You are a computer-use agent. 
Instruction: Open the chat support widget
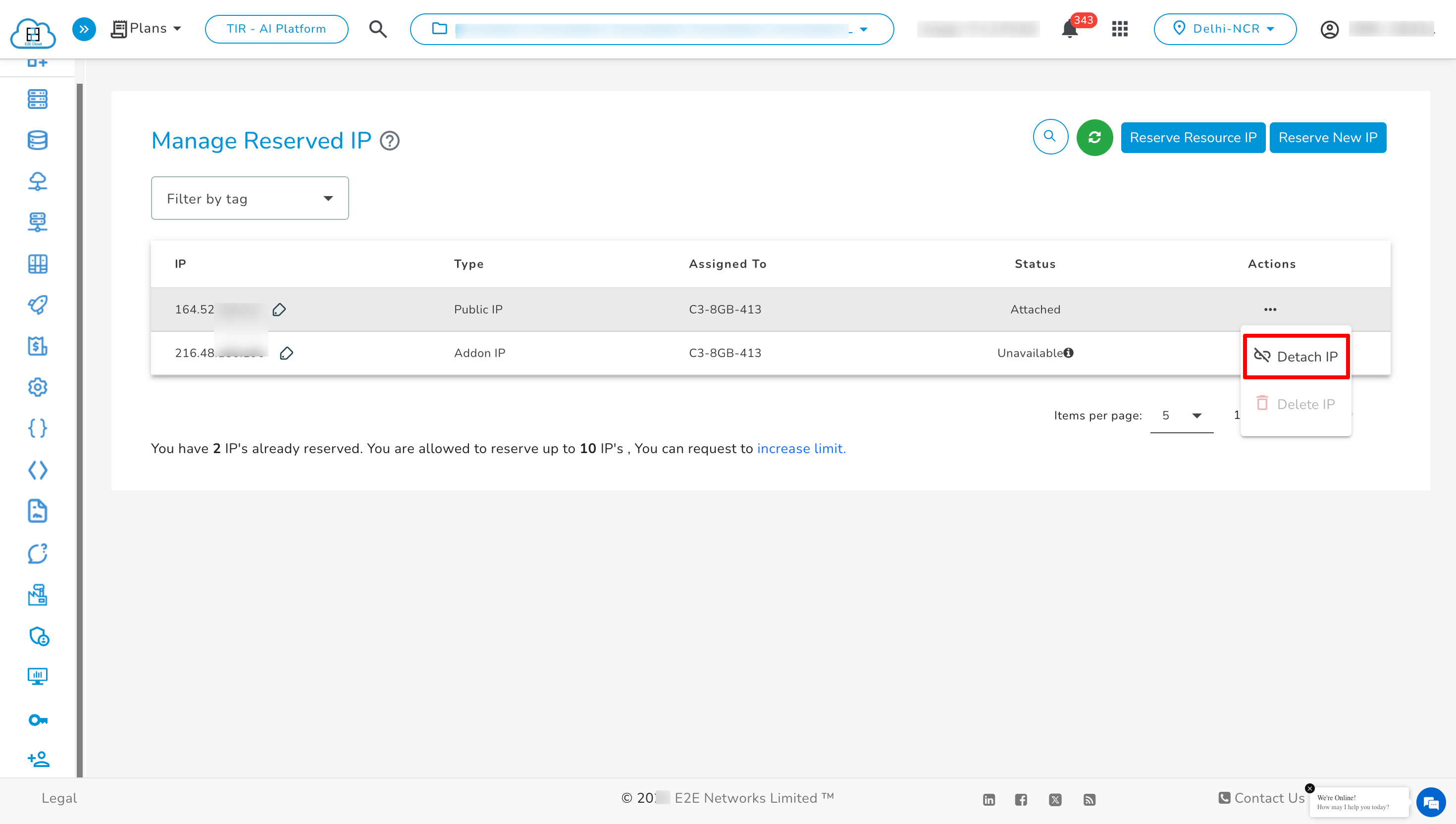coord(1431,803)
